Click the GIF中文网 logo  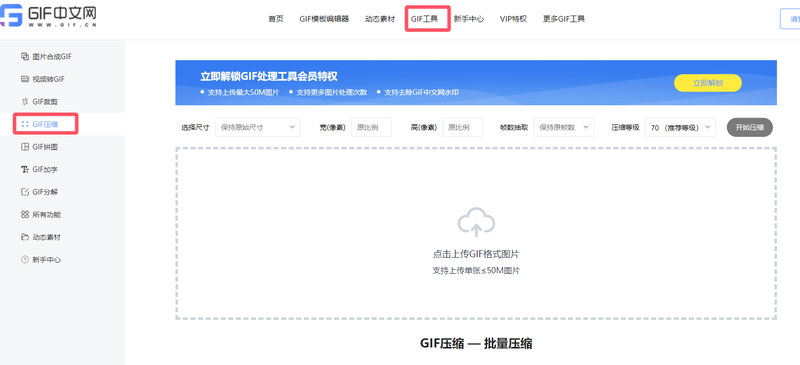coord(48,16)
